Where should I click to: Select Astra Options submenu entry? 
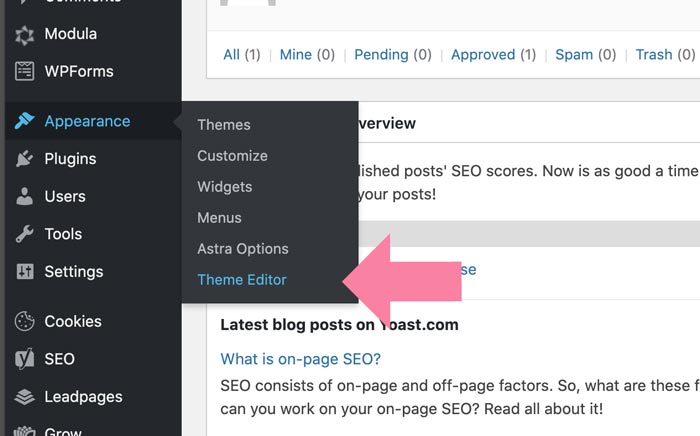[x=243, y=249]
